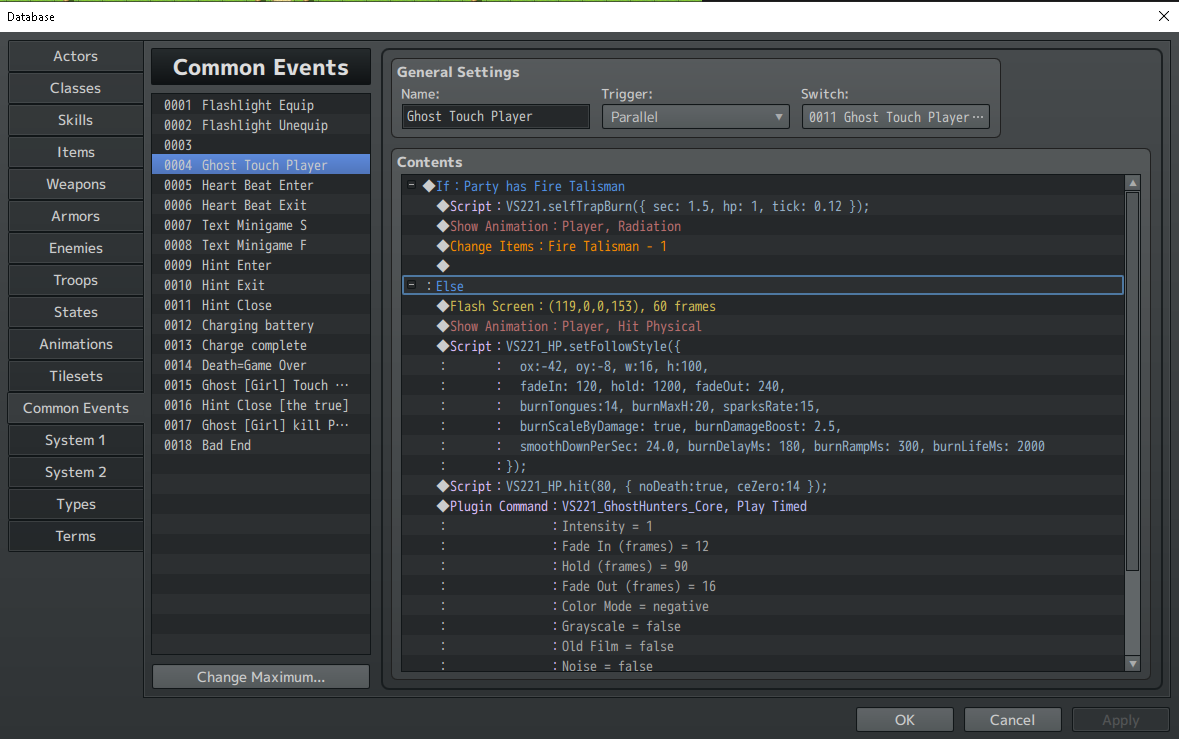Viewport: 1179px width, 739px height.
Task: Click the empty diamond command line under If
Action: pos(443,266)
